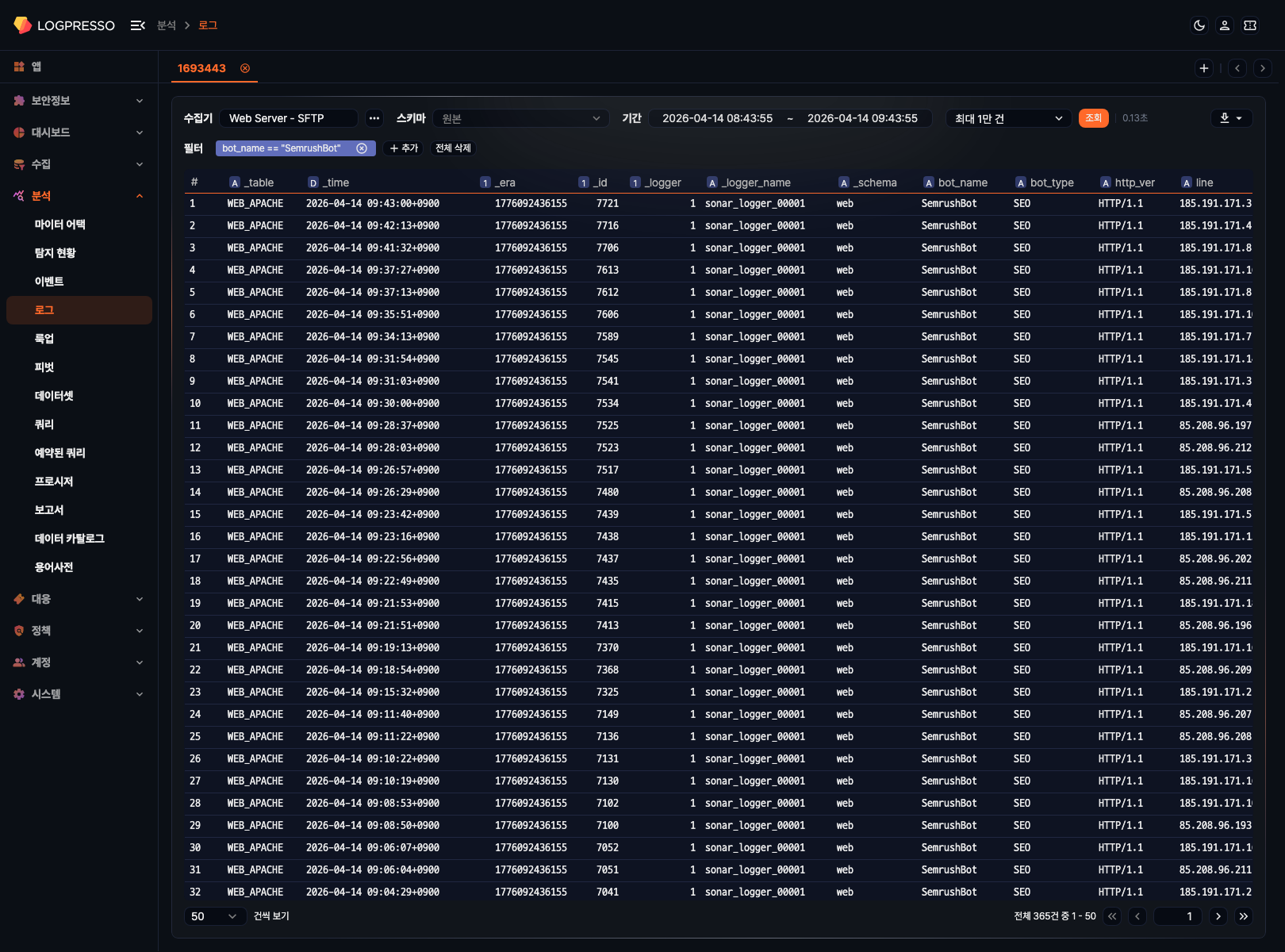
Task: Go to the last results page
Action: (1244, 916)
